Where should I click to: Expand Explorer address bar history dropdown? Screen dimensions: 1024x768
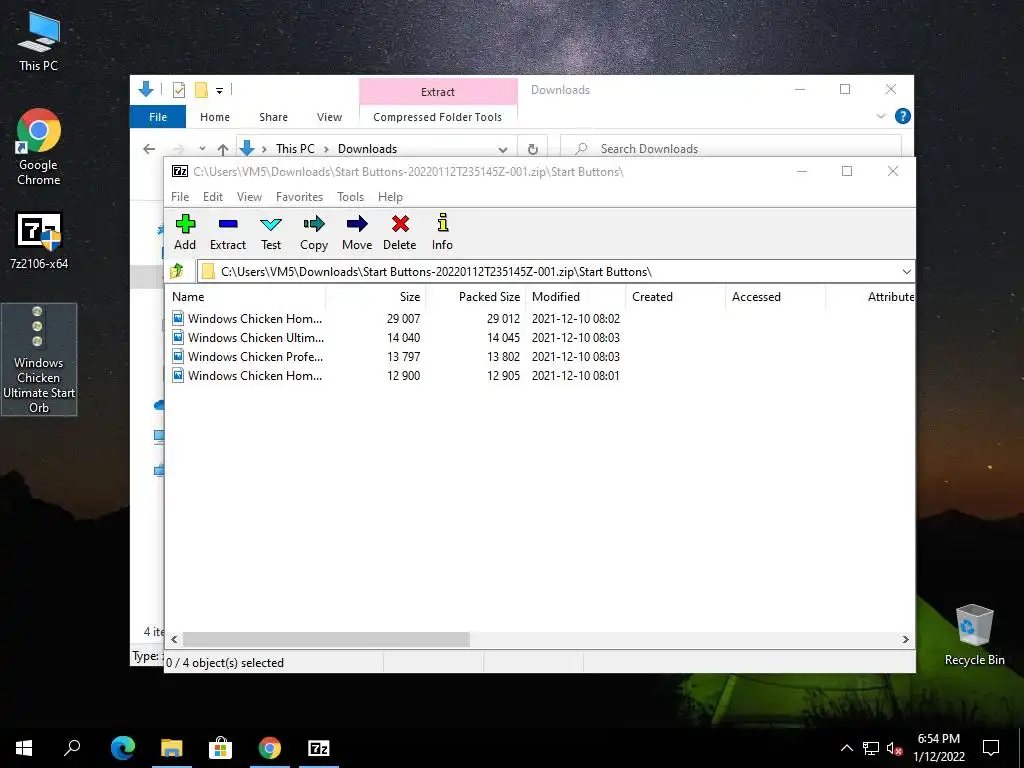(x=502, y=149)
